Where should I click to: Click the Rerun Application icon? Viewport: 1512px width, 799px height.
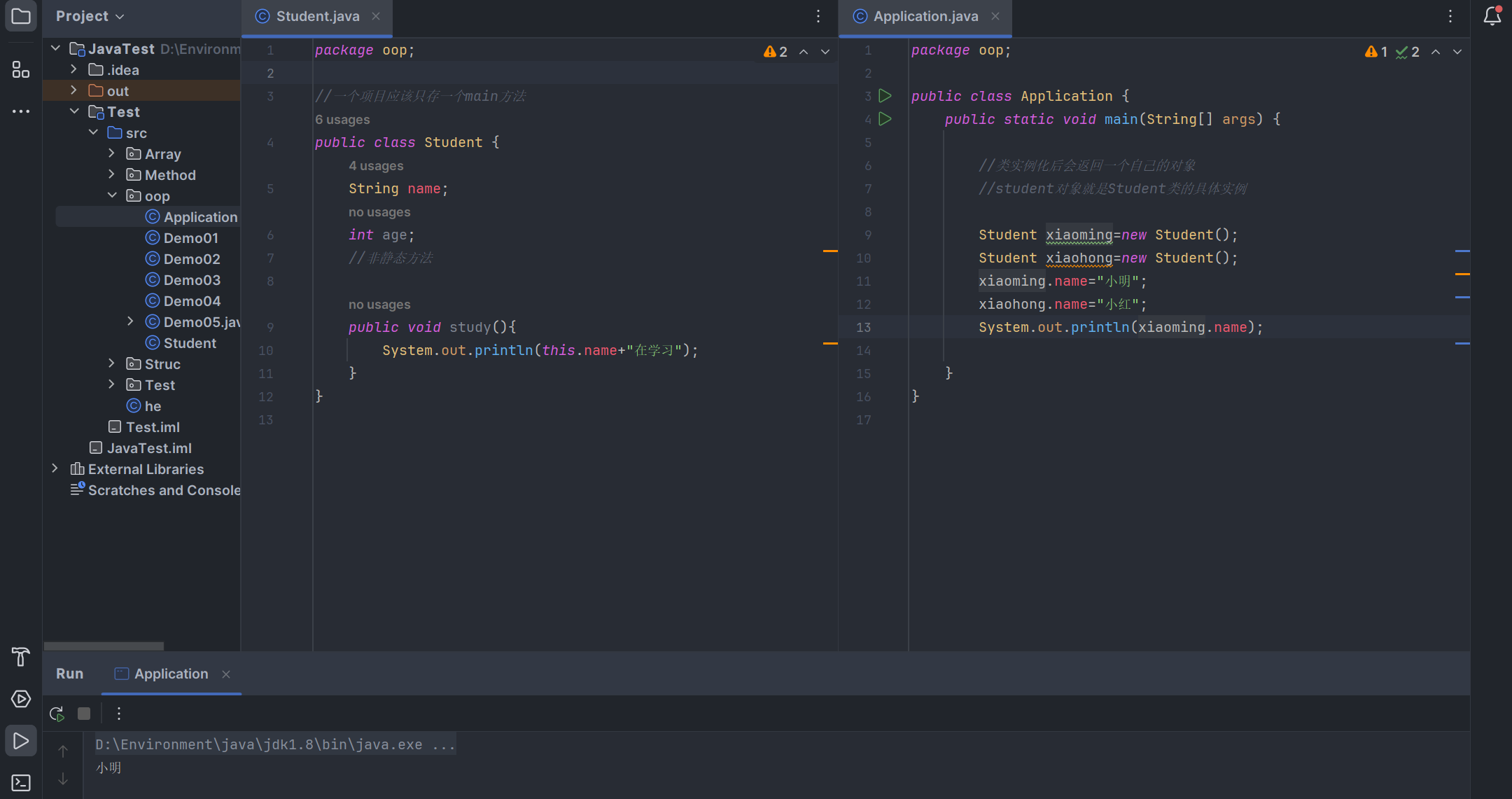tap(57, 714)
